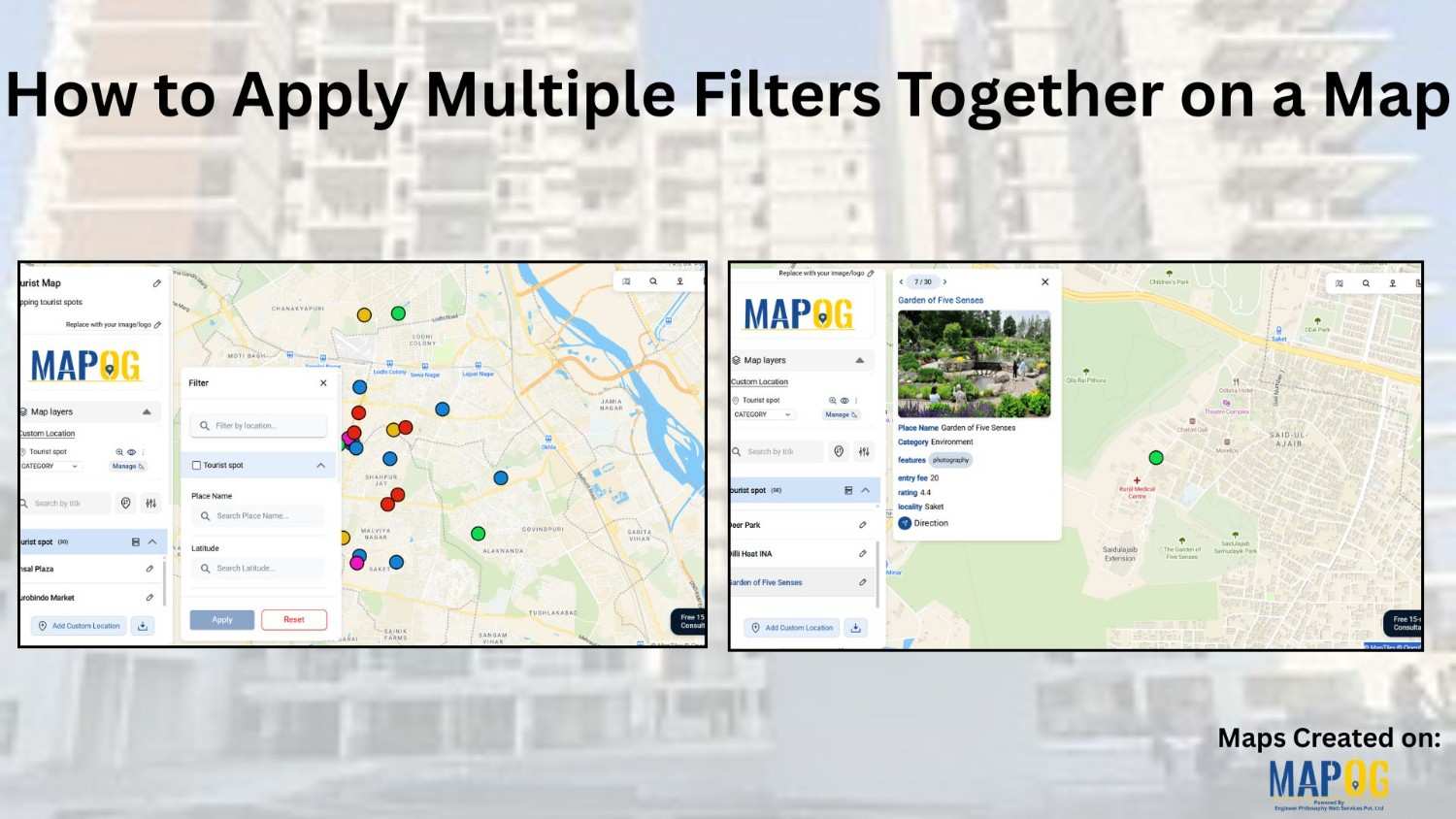This screenshot has width=1456, height=819.
Task: Toggle layer visibility eye in the right sidebar
Action: 845,399
